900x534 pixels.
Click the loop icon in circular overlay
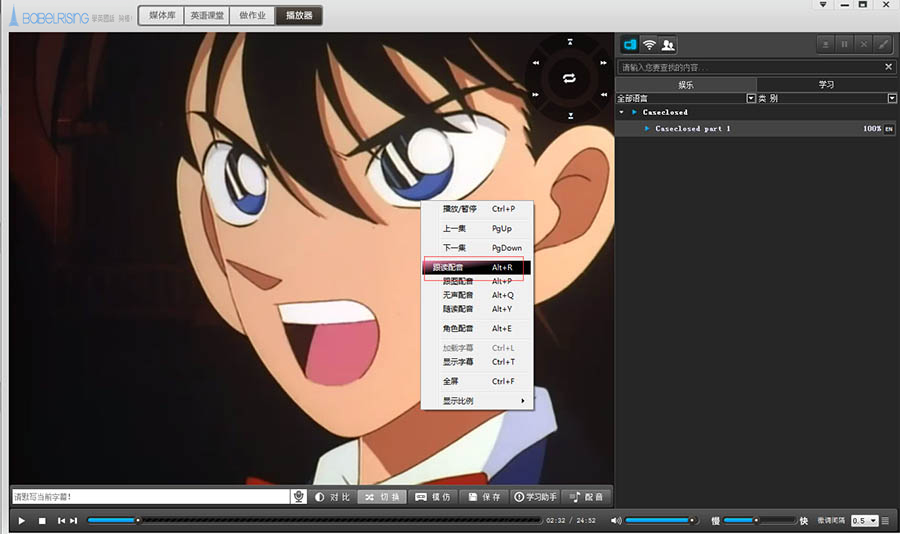569,78
